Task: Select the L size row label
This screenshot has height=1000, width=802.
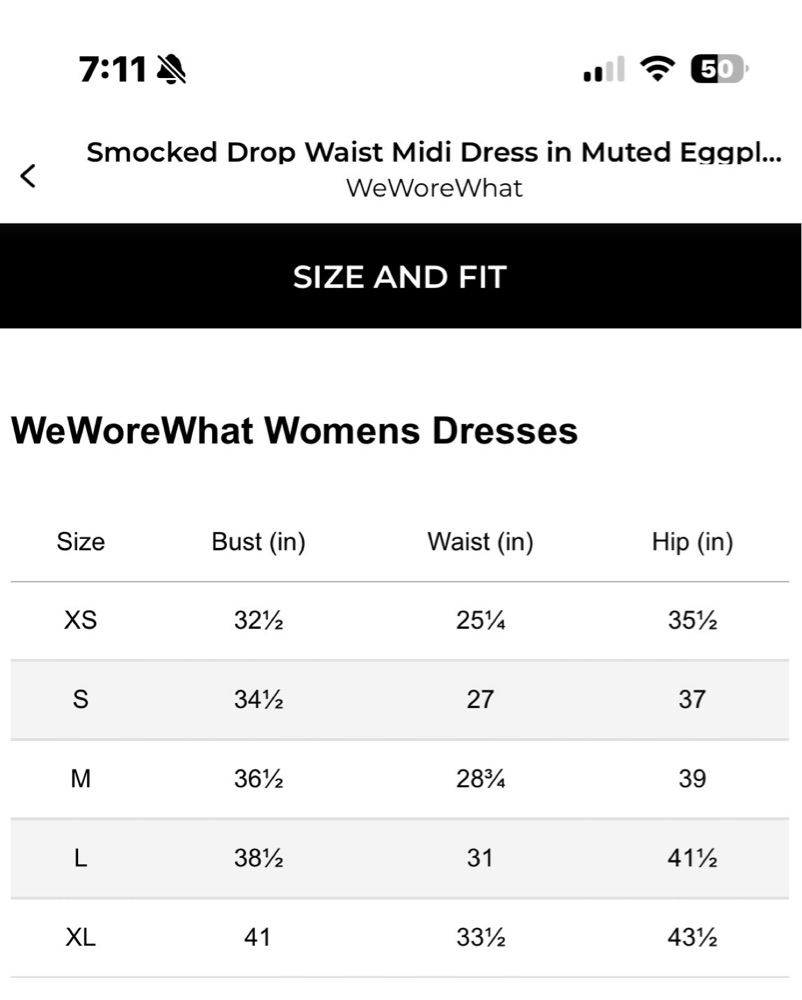Action: (80, 858)
